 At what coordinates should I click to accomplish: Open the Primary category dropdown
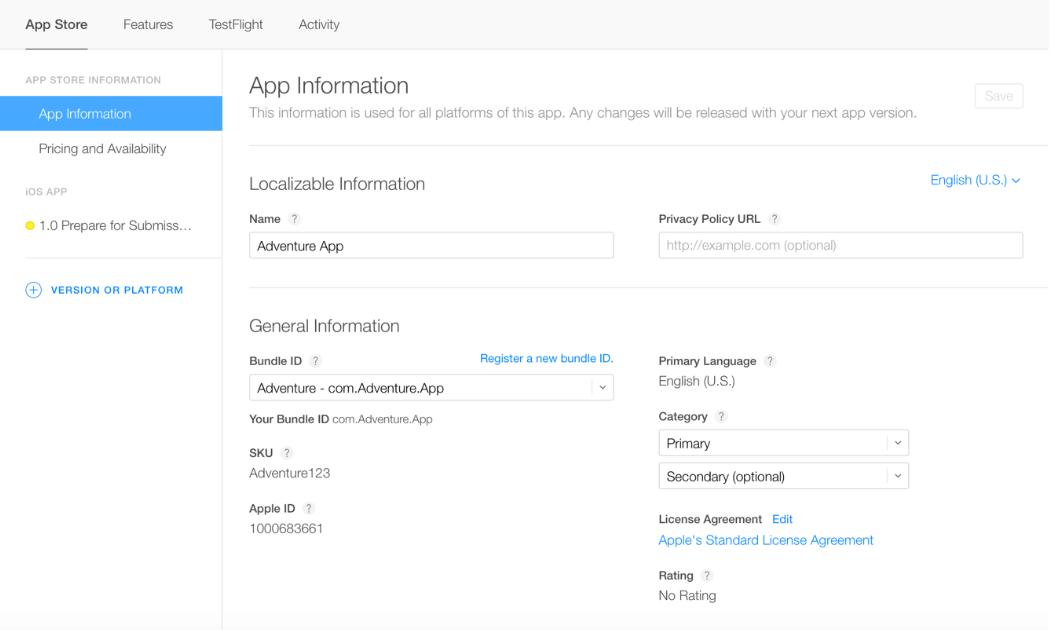coord(897,442)
